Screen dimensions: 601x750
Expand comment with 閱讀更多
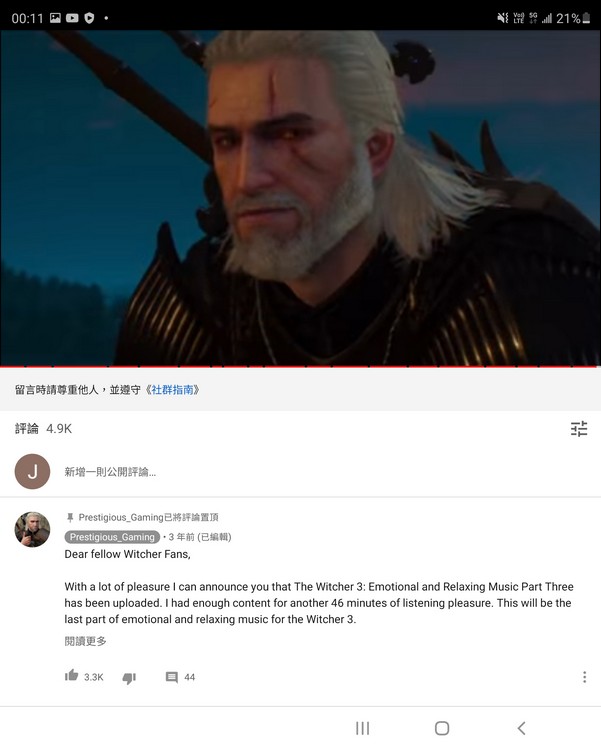(x=86, y=641)
